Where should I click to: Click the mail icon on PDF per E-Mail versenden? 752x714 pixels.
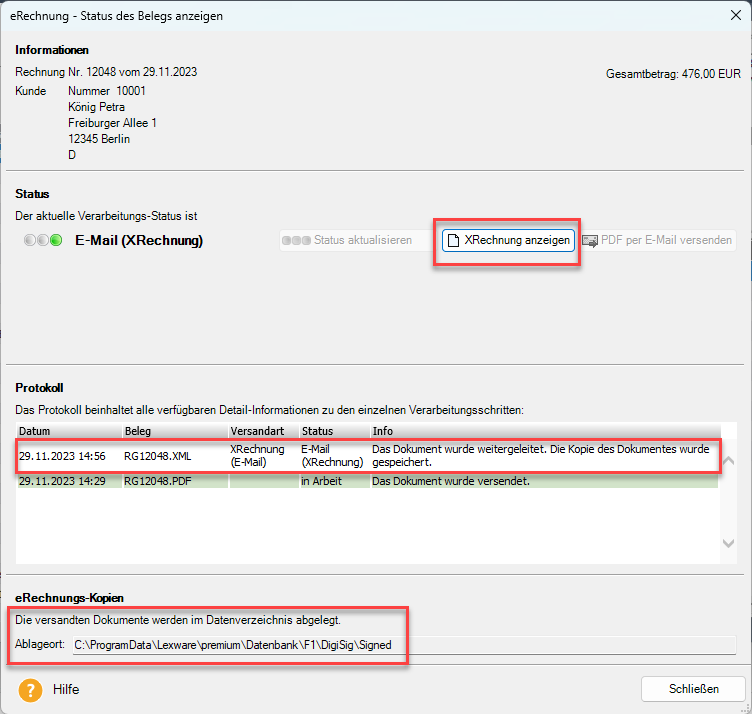click(589, 240)
